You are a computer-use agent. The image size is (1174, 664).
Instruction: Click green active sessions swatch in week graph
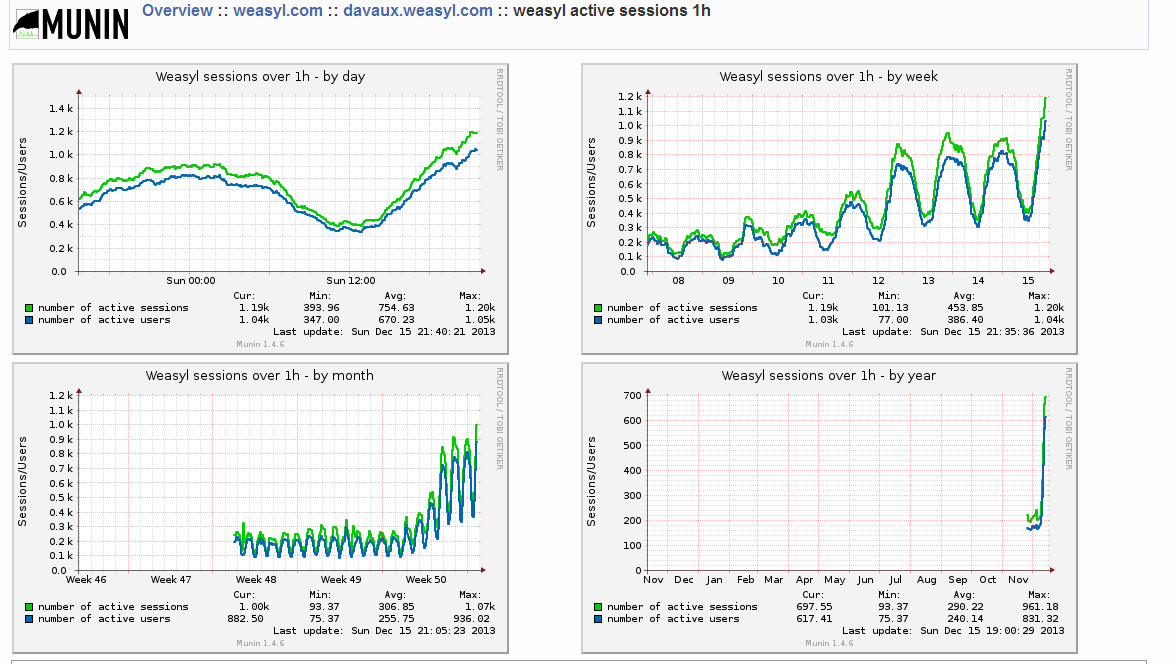click(598, 308)
